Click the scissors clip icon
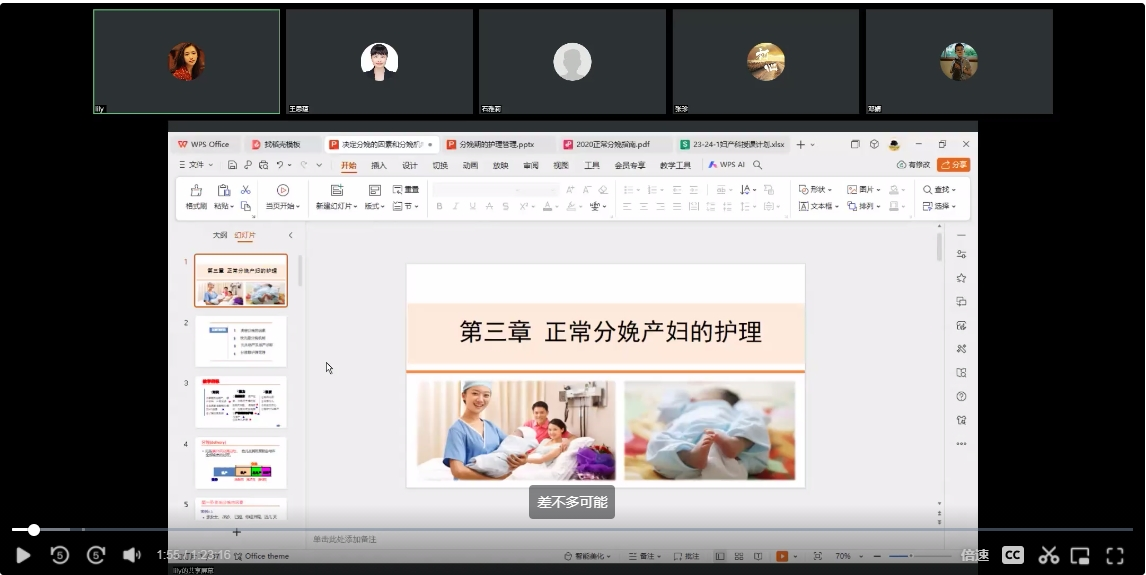 (1048, 555)
